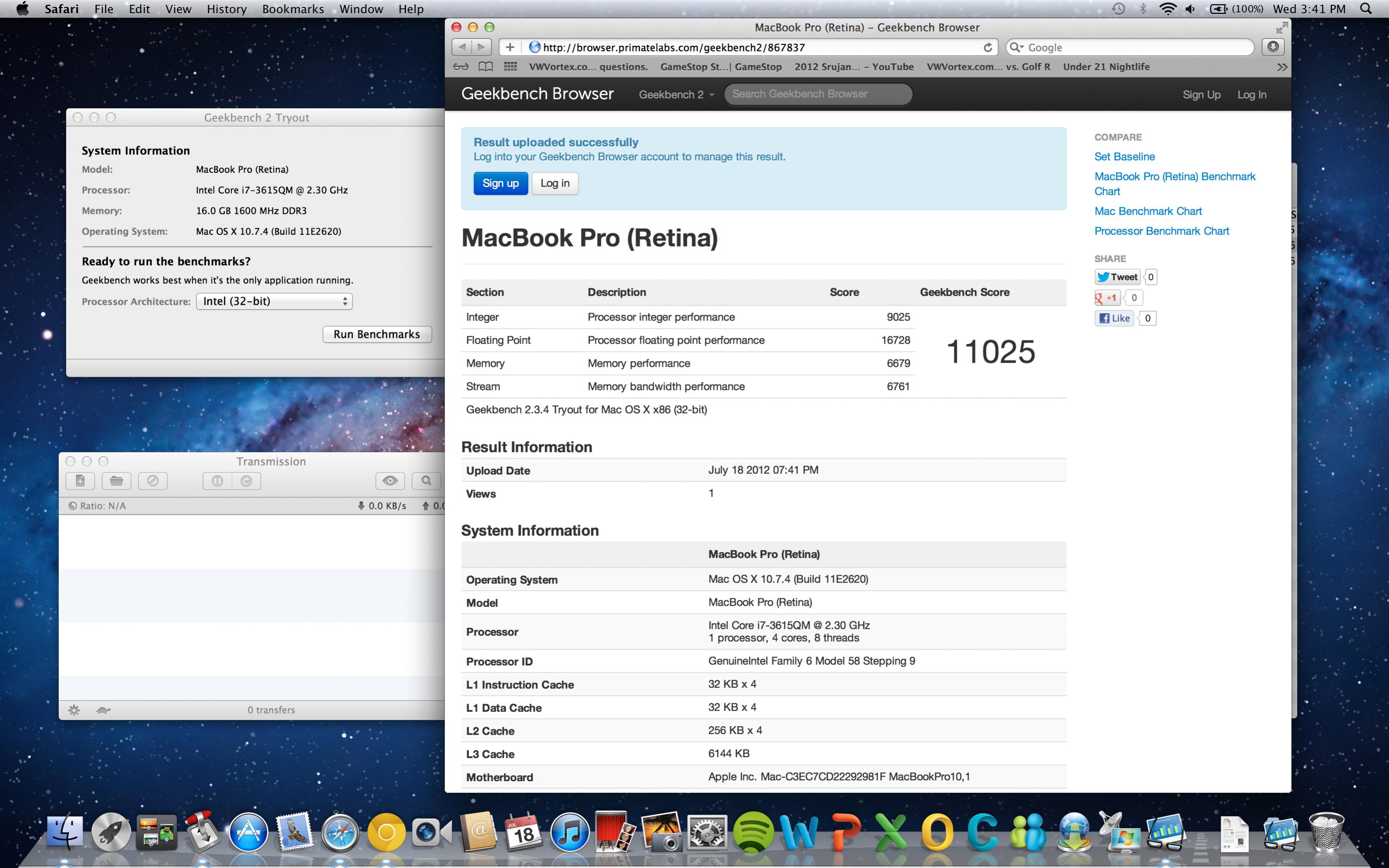This screenshot has width=1389, height=868.
Task: Click Set Baseline link
Action: point(1124,156)
